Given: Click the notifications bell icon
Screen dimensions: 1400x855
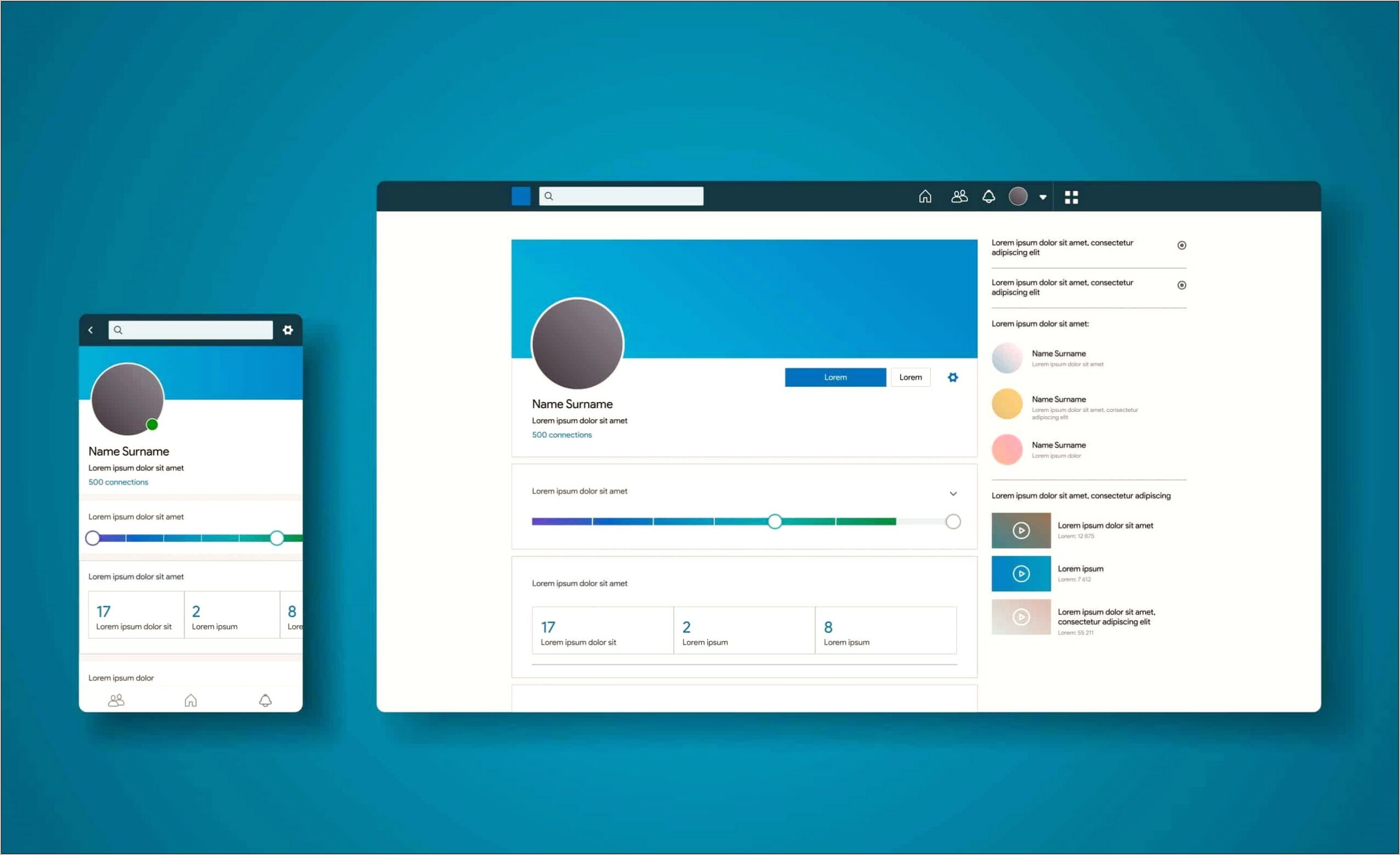Looking at the screenshot, I should [x=989, y=196].
